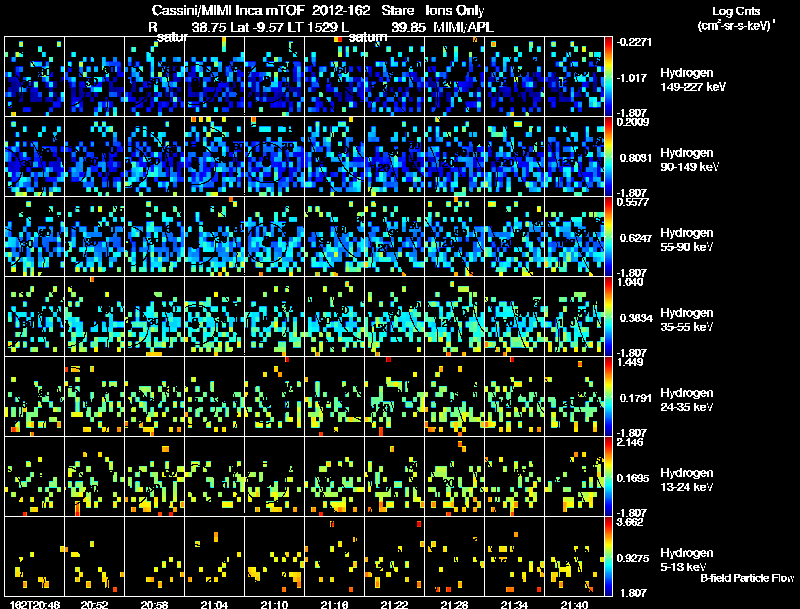Open the 35-55 keV panel at 21:04
This screenshot has width=800, height=609.
[214, 317]
